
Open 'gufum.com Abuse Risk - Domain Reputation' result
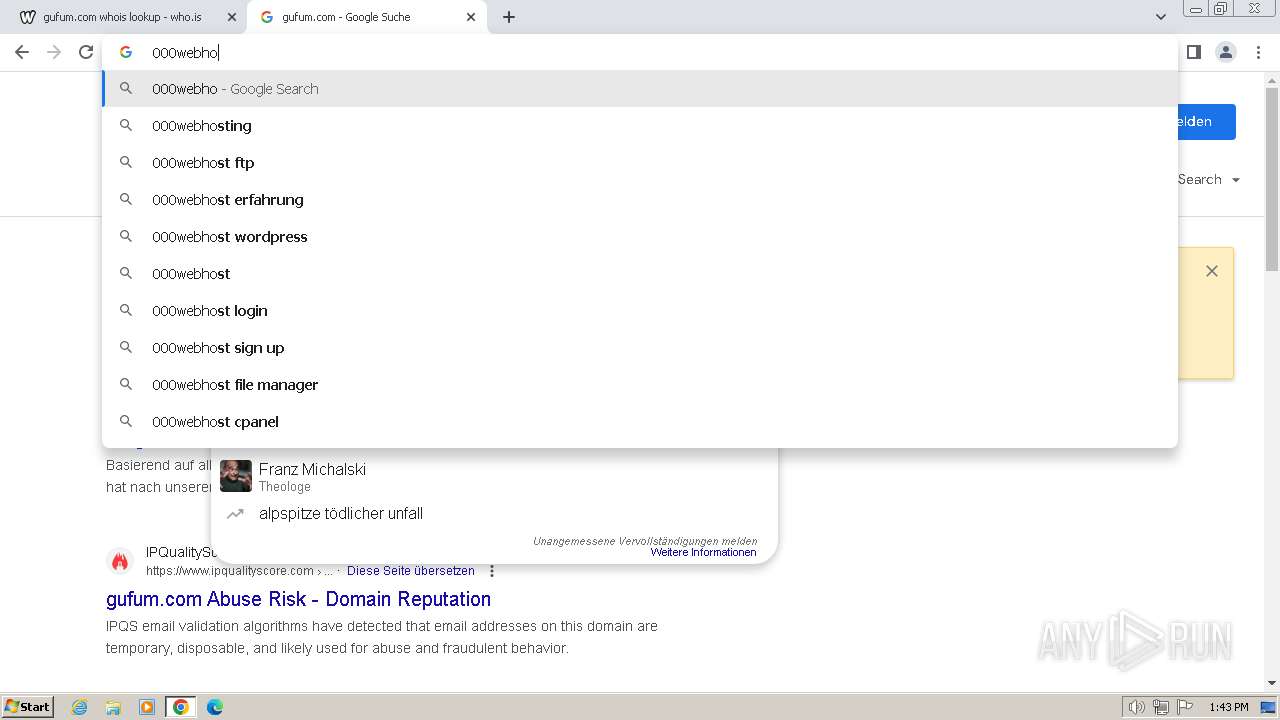click(298, 599)
